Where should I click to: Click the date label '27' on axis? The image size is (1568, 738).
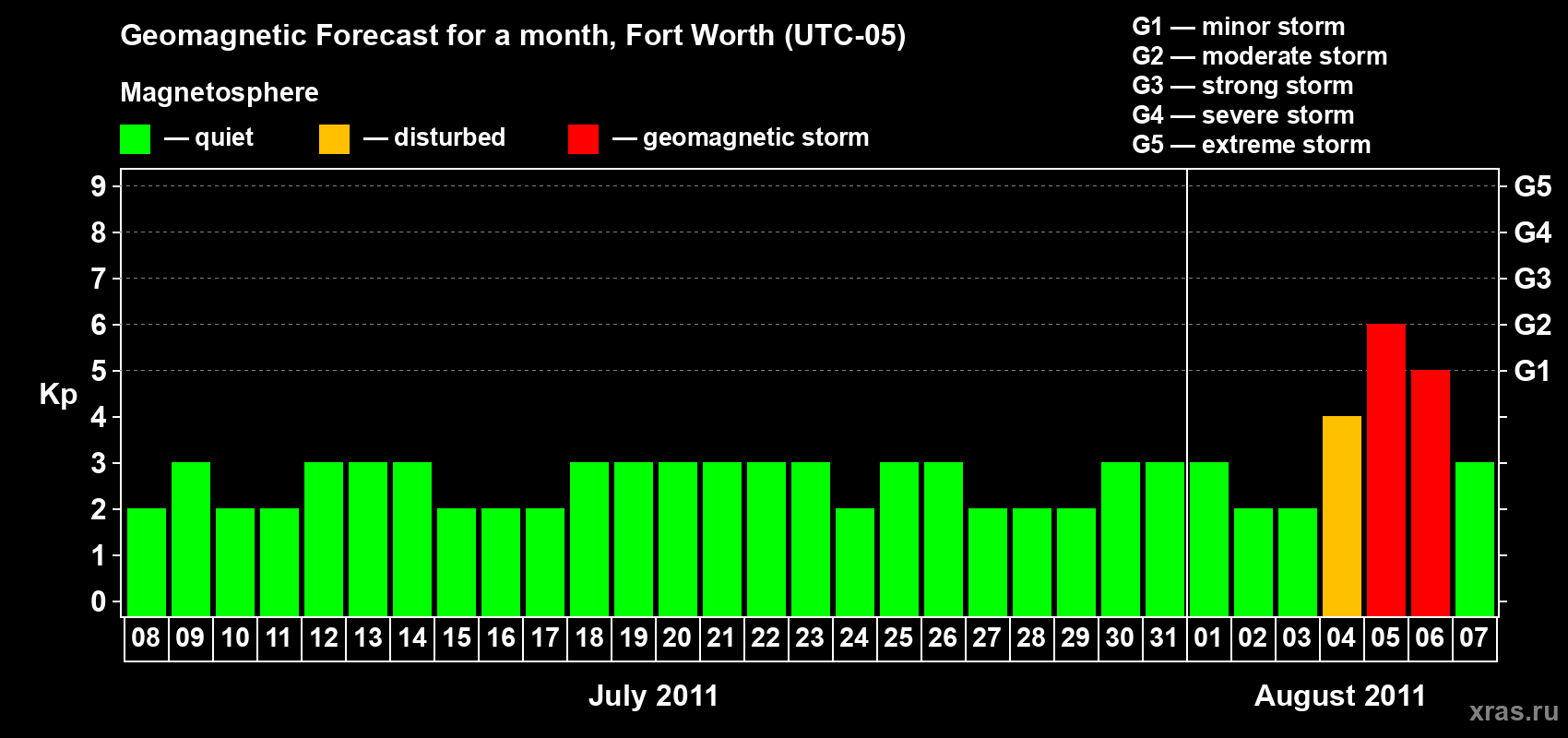[987, 638]
